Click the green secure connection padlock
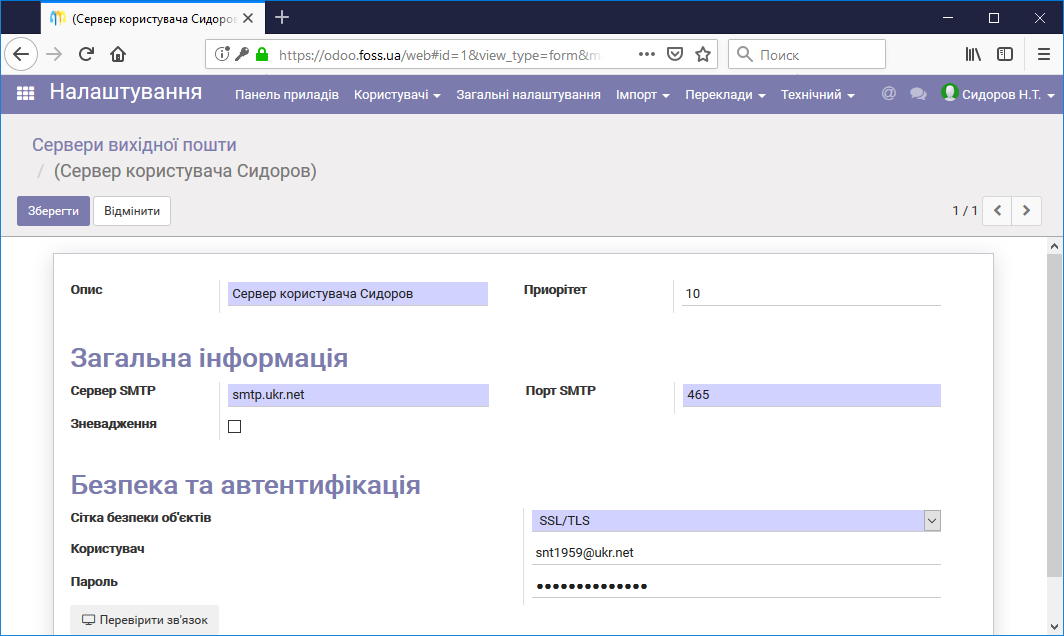The image size is (1064, 636). click(x=262, y=54)
